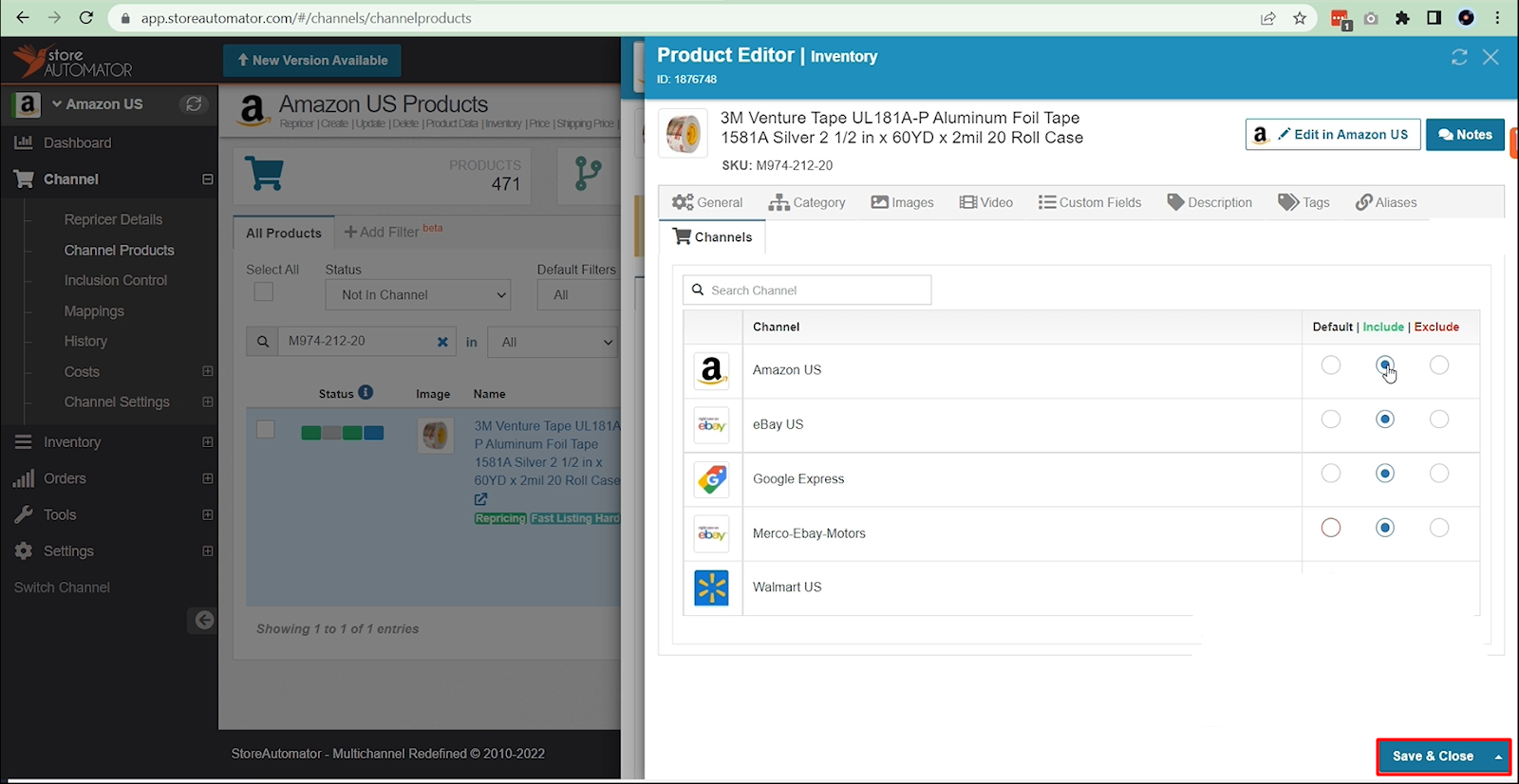Open the search-in All dropdown
This screenshot has height=784, width=1519.
(x=553, y=343)
